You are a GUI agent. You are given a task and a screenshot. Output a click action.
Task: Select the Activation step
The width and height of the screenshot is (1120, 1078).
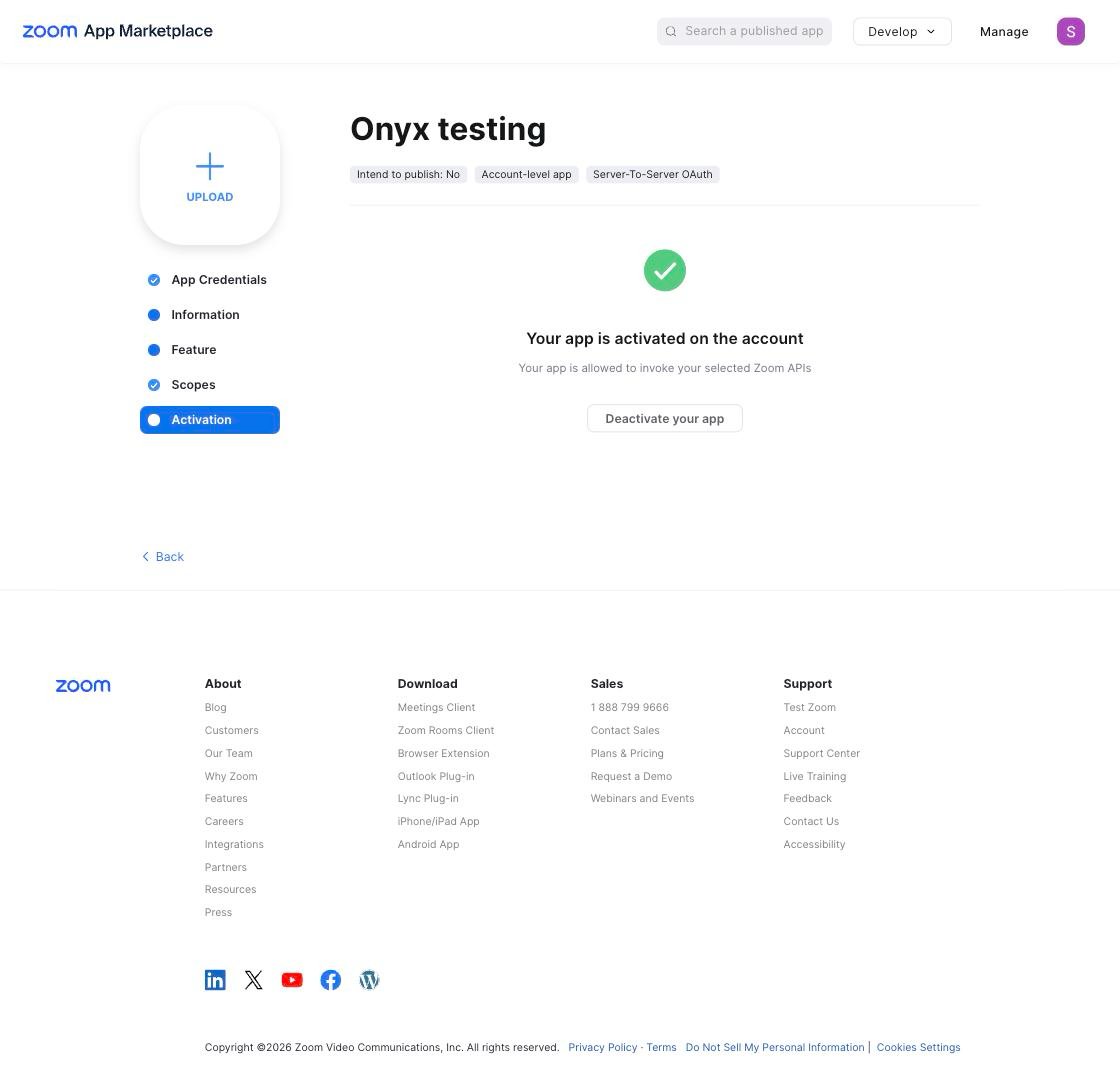point(209,419)
